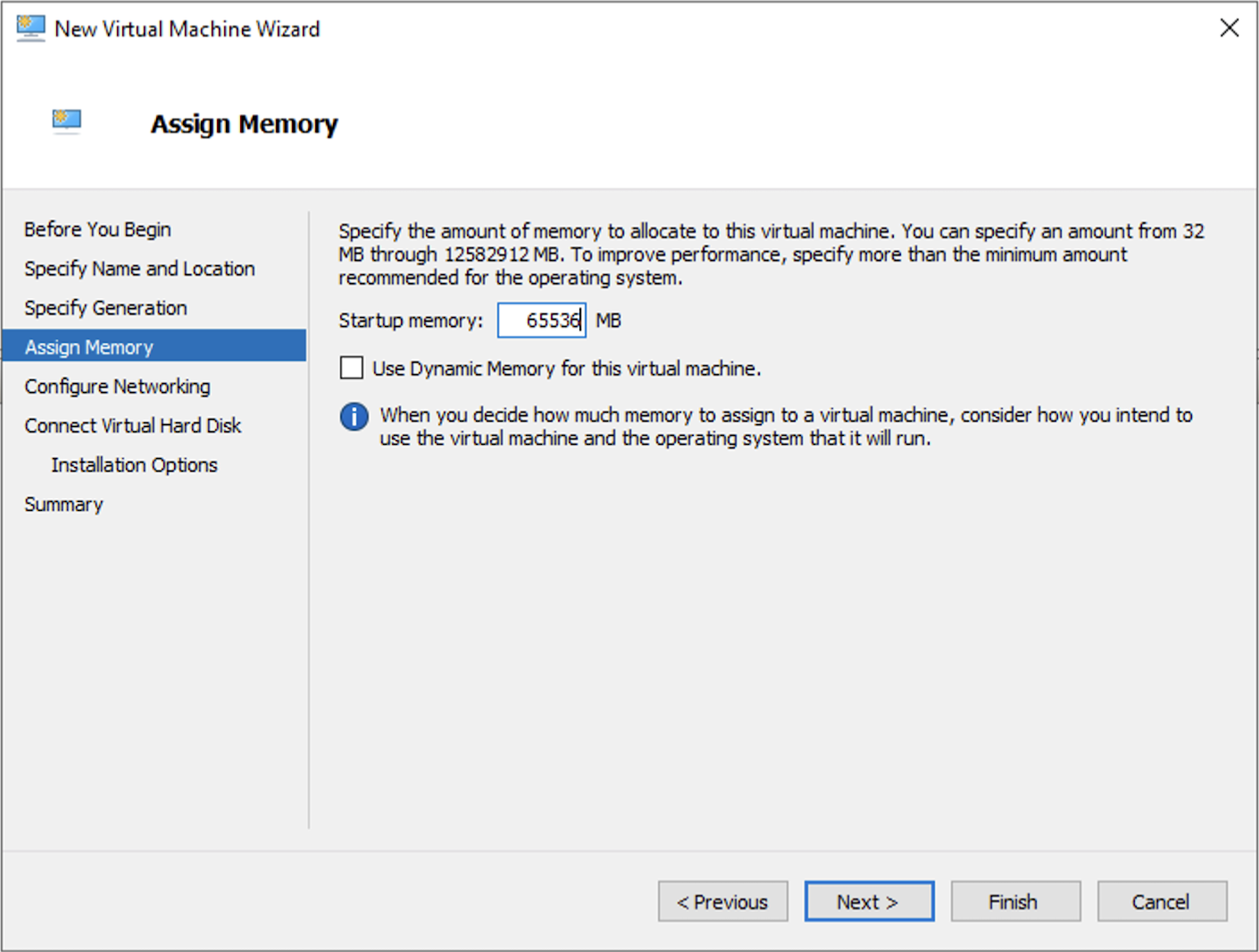Place cursor in the Startup memory field

coord(541,321)
